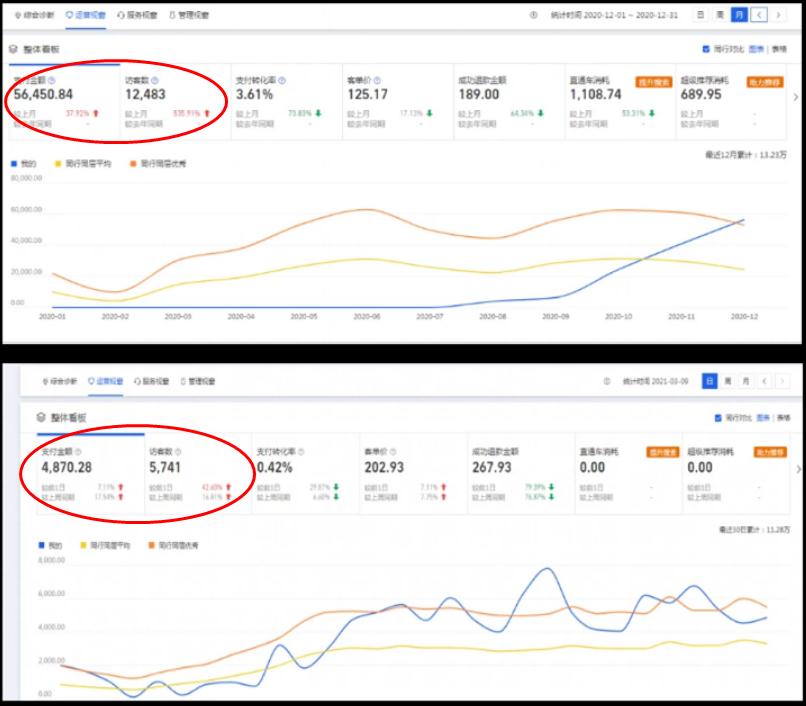Expand more metrics with top panel right chevron
Image resolution: width=806 pixels, height=706 pixels.
pyautogui.click(x=796, y=97)
